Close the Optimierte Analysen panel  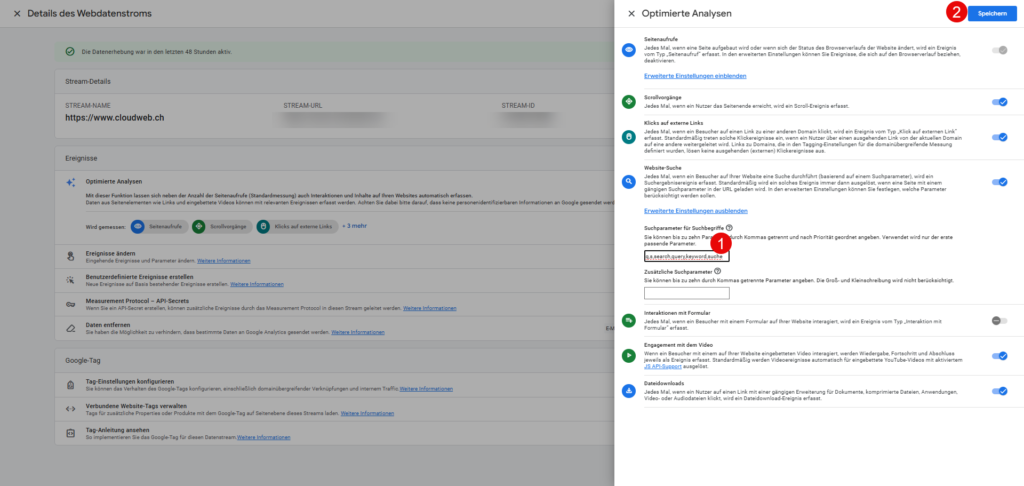click(x=631, y=13)
